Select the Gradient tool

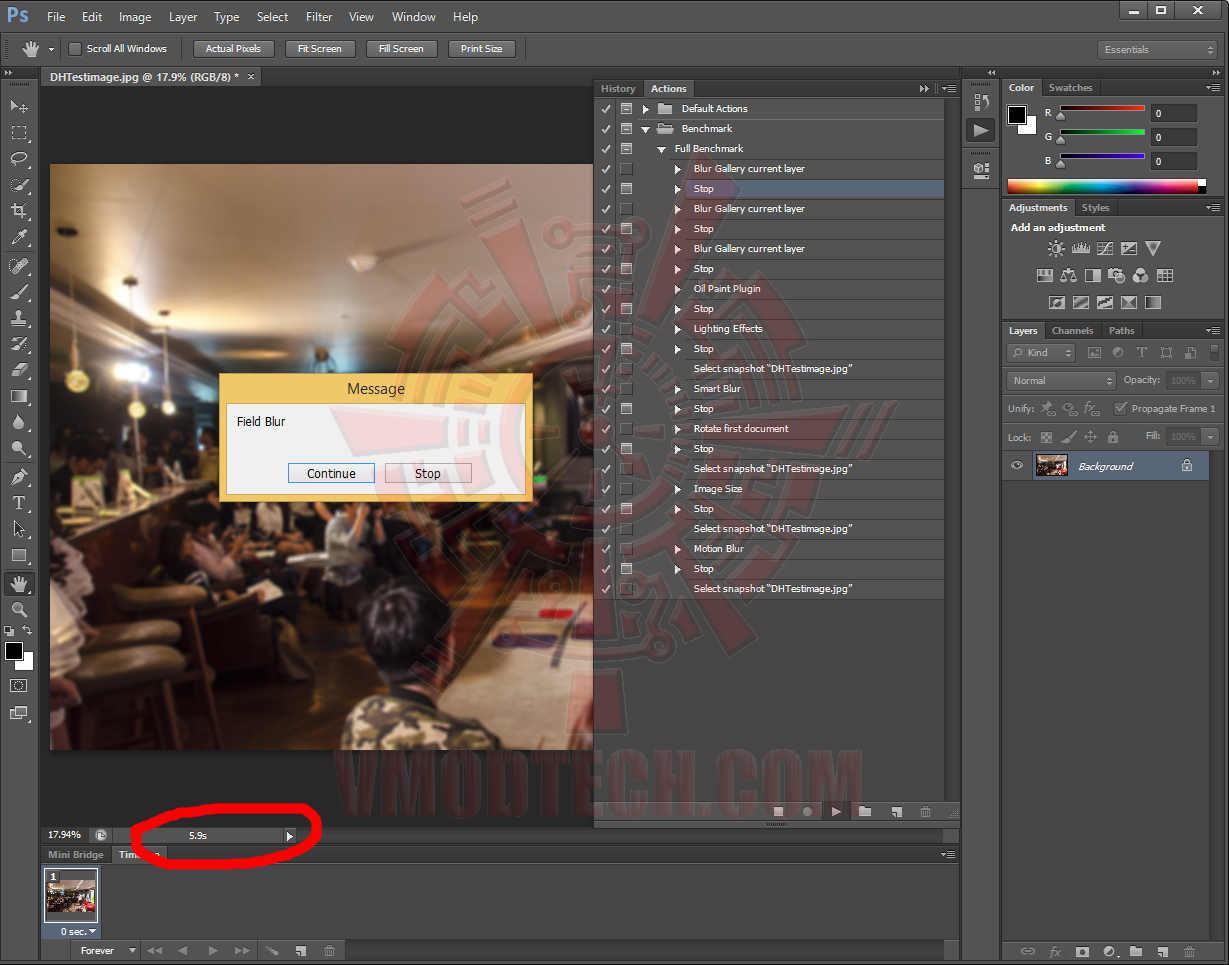pos(19,396)
